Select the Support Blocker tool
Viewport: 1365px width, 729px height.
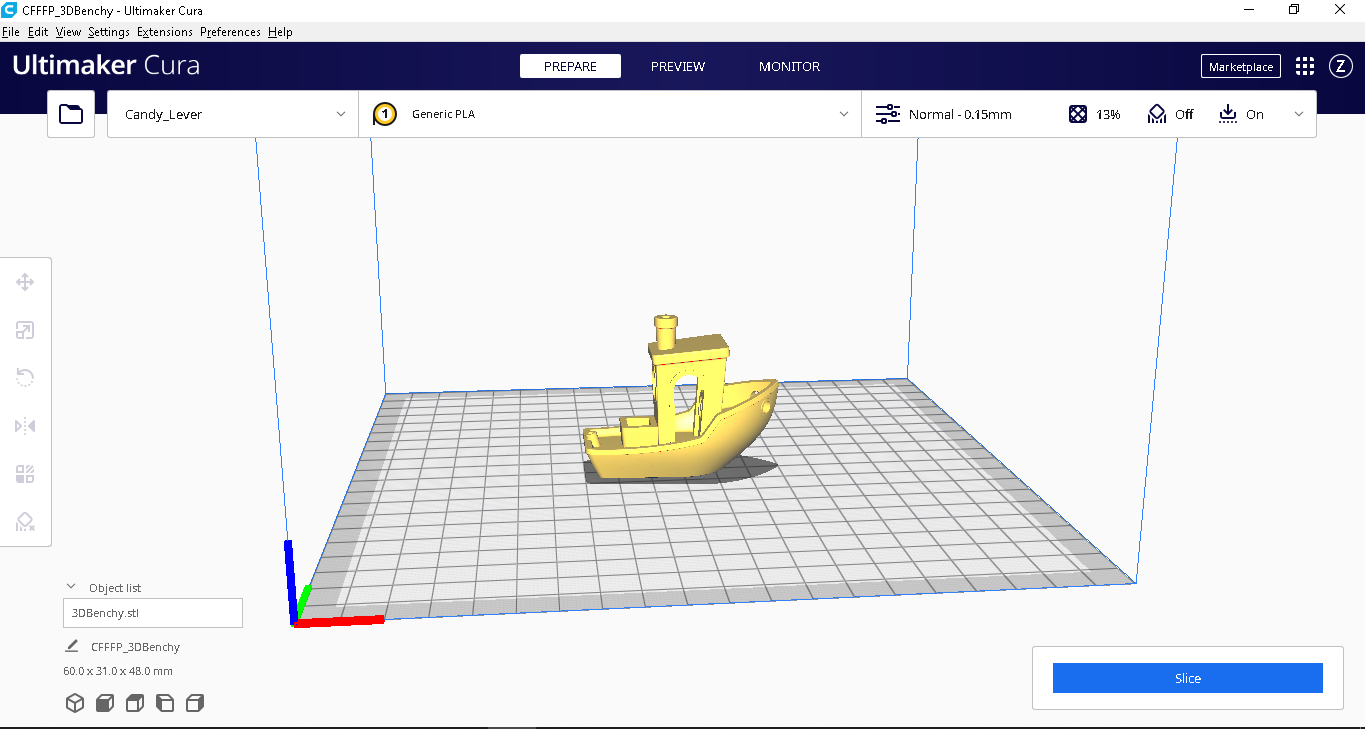[x=25, y=522]
